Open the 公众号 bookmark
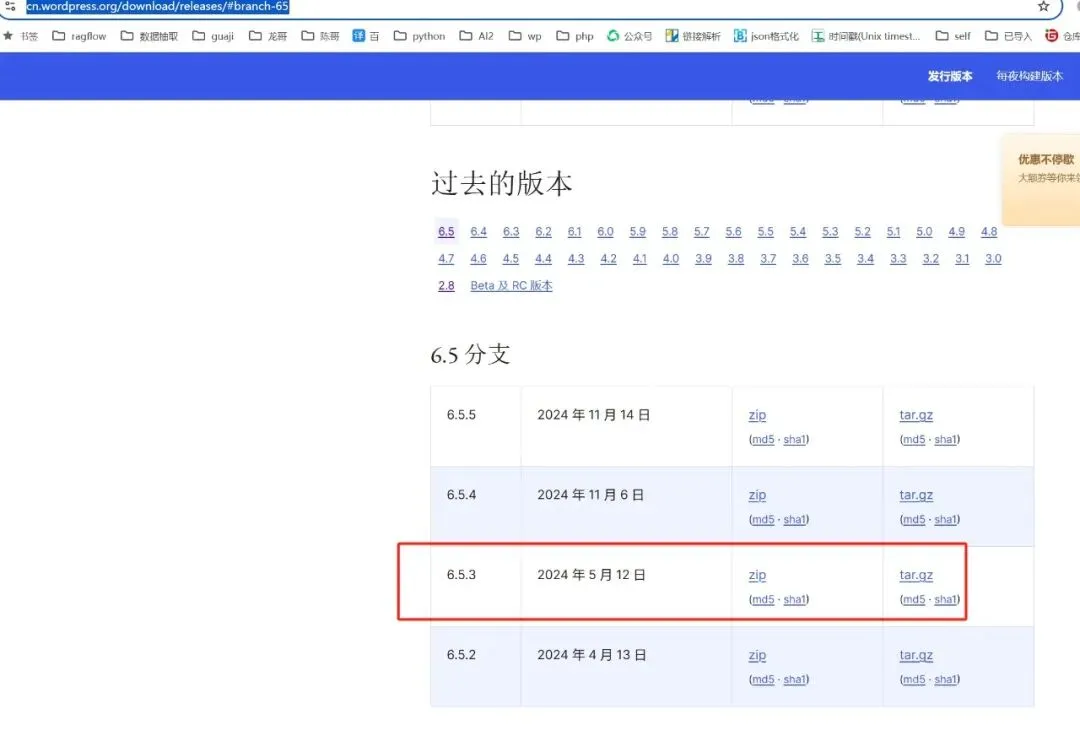This screenshot has height=736, width=1080. pyautogui.click(x=630, y=36)
